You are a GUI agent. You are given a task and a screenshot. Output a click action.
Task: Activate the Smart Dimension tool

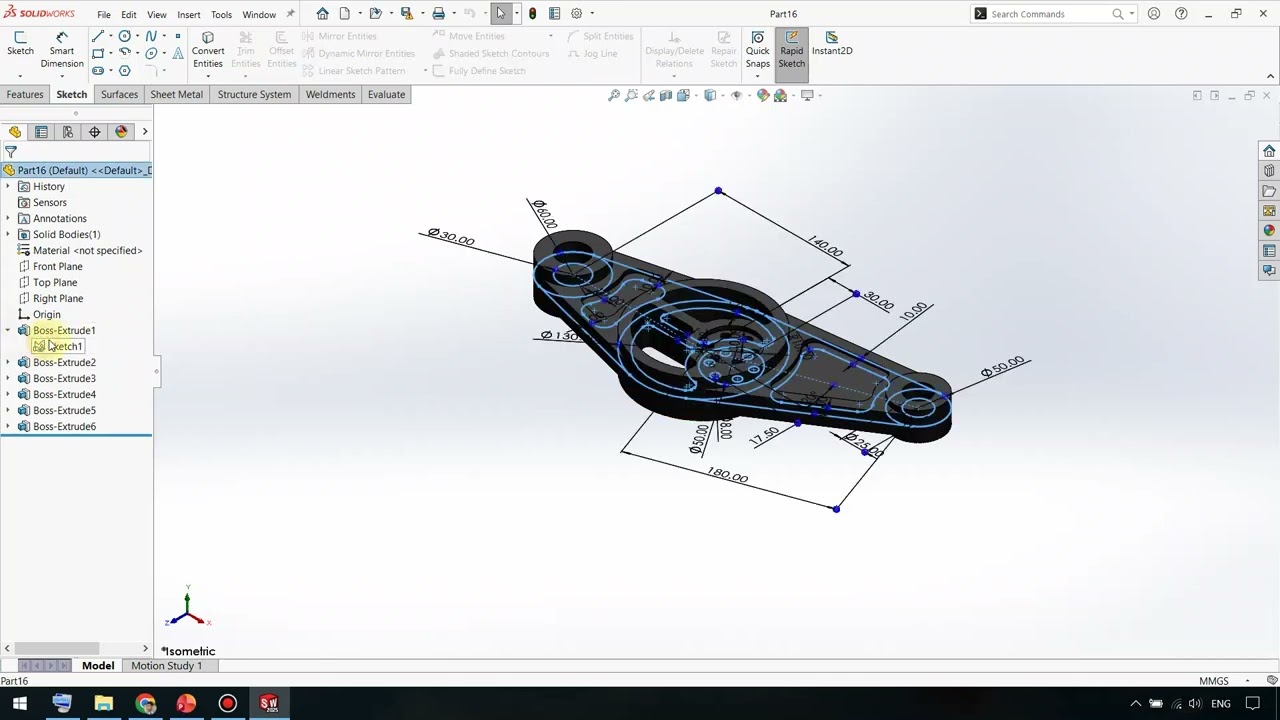(x=62, y=50)
